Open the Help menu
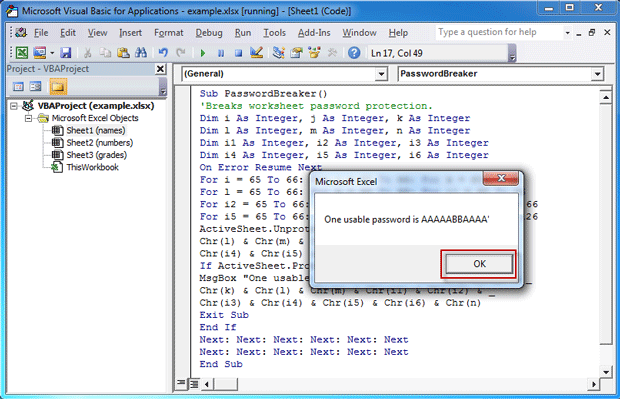This screenshot has width=620, height=399. click(x=398, y=33)
